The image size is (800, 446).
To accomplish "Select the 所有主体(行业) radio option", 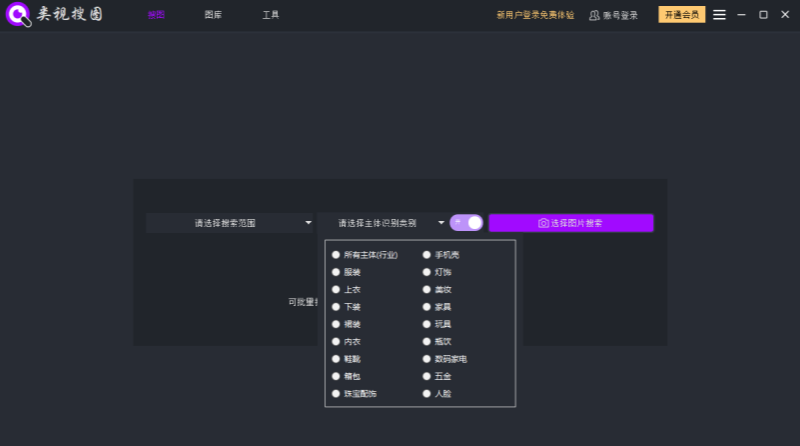I will (365, 255).
